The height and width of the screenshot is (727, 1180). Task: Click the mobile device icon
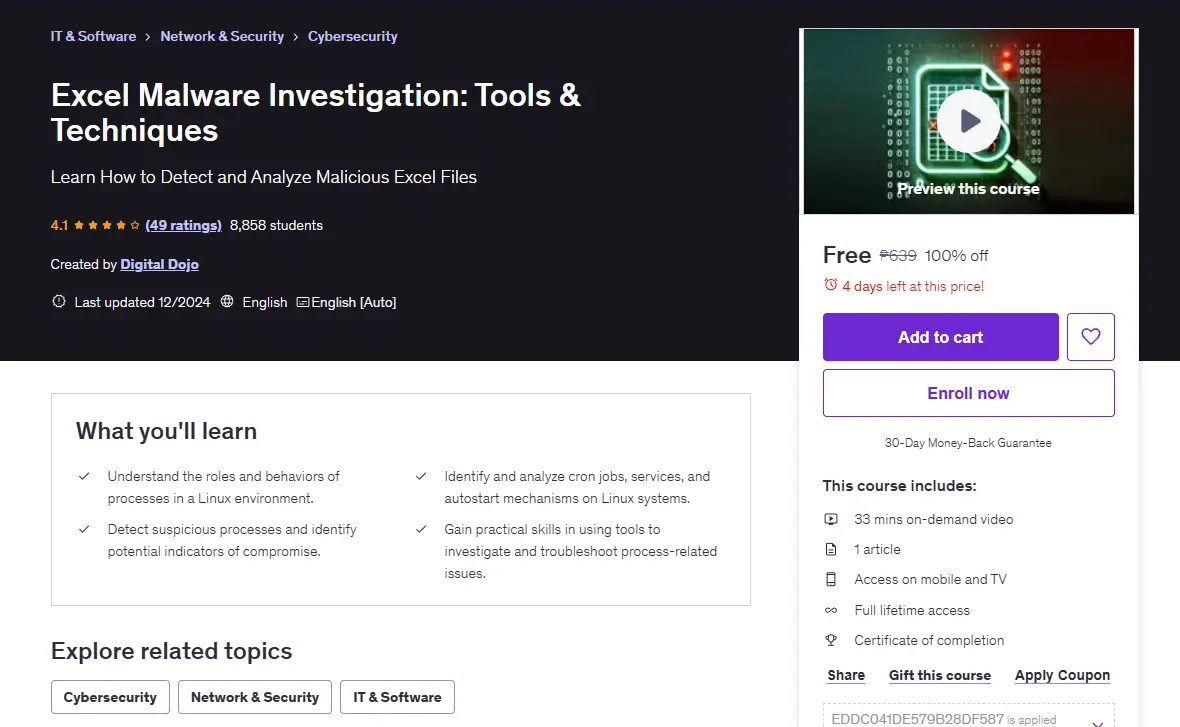(x=831, y=579)
